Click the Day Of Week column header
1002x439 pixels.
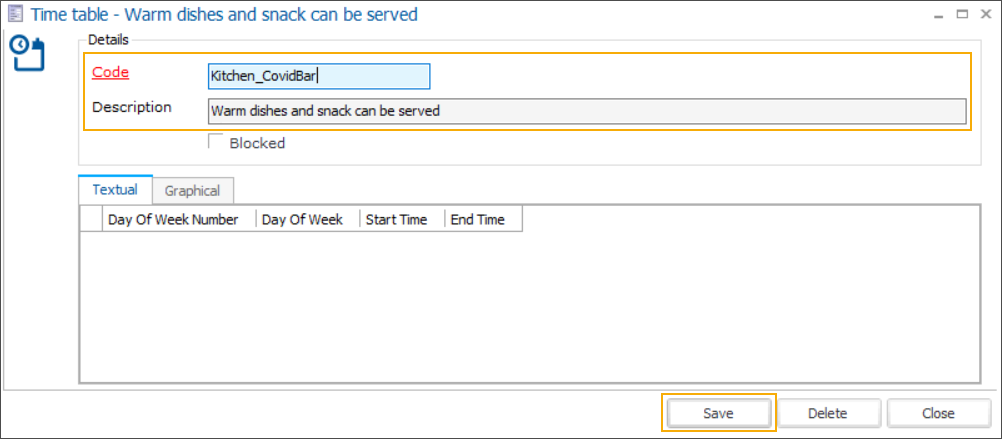pyautogui.click(x=306, y=220)
